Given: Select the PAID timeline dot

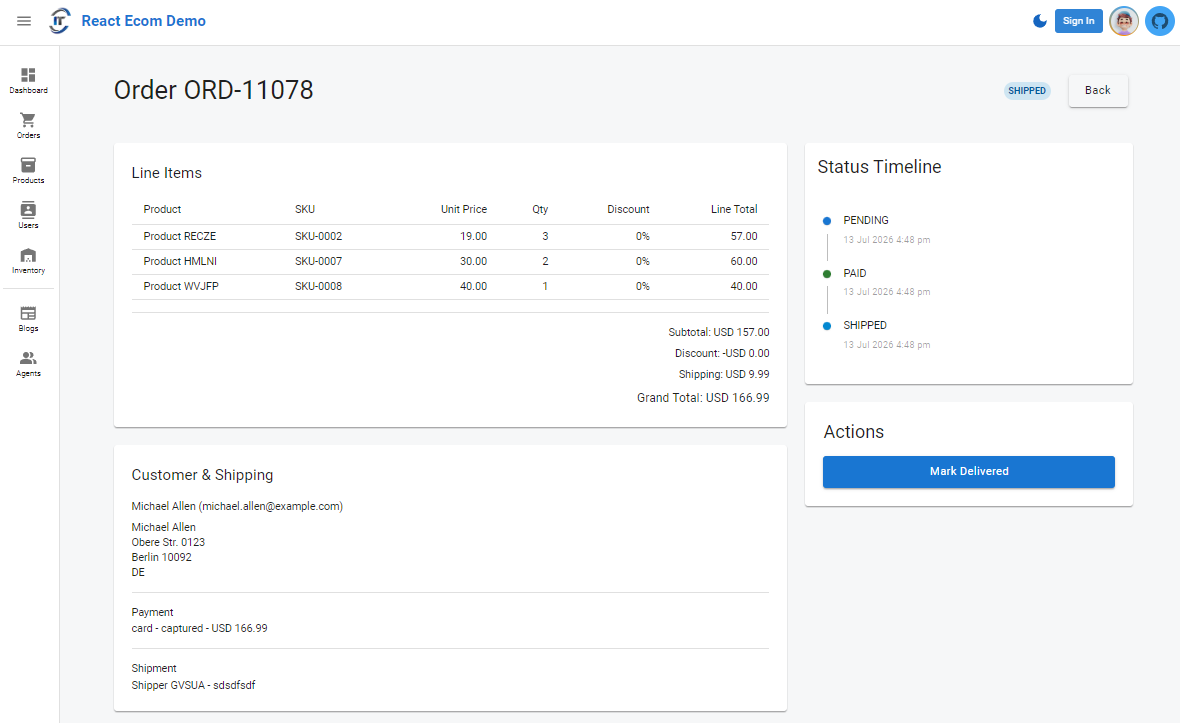Looking at the screenshot, I should (827, 274).
